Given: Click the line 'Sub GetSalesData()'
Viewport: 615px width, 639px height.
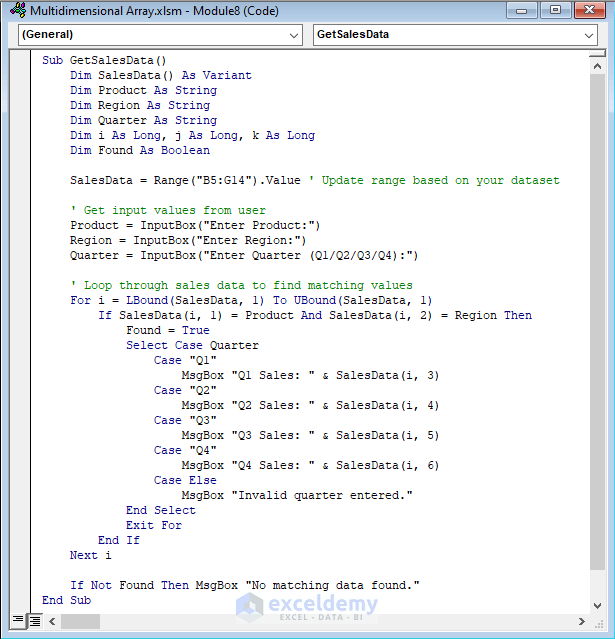Looking at the screenshot, I should [x=104, y=60].
